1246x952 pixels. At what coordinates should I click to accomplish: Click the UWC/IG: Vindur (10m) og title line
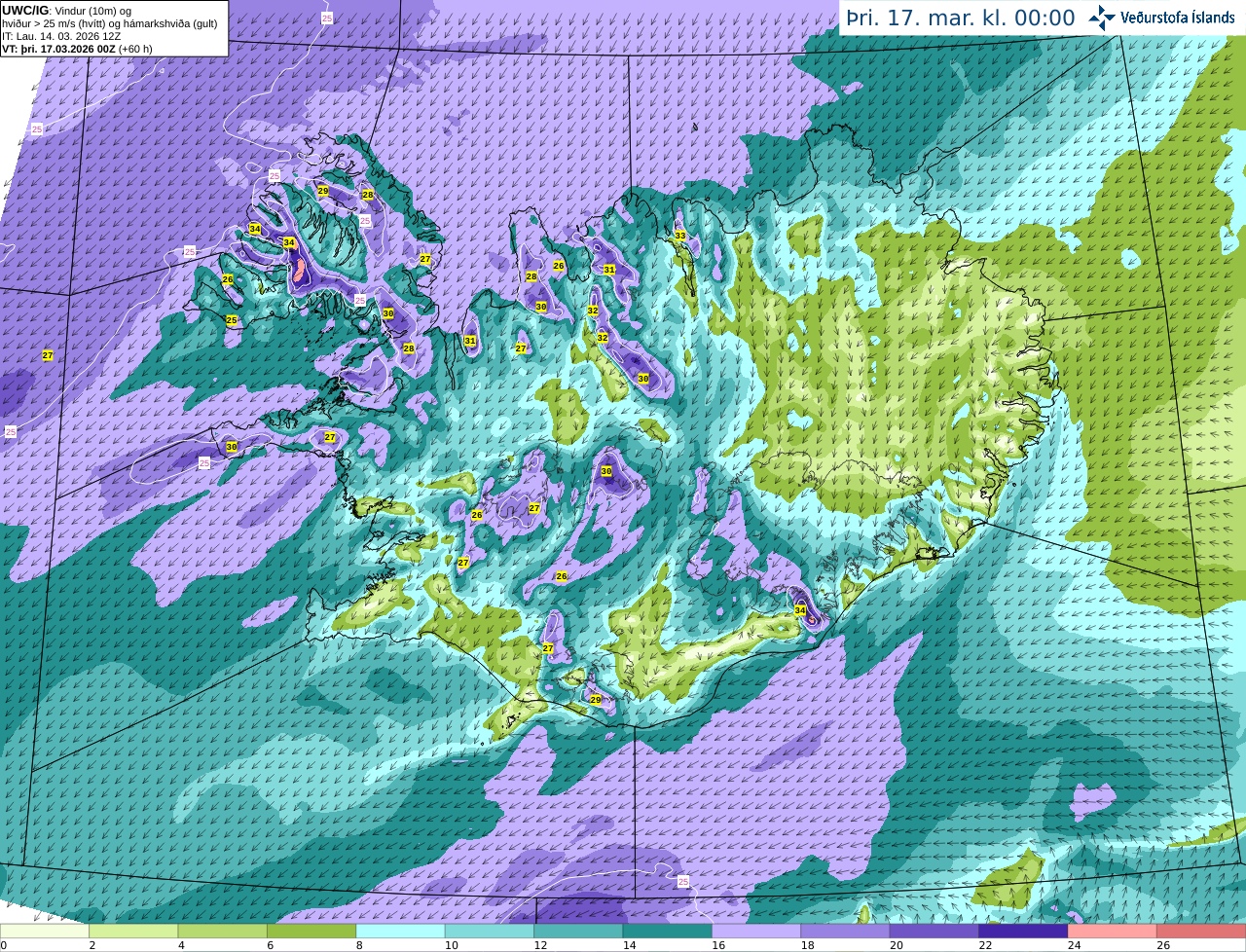tap(66, 10)
